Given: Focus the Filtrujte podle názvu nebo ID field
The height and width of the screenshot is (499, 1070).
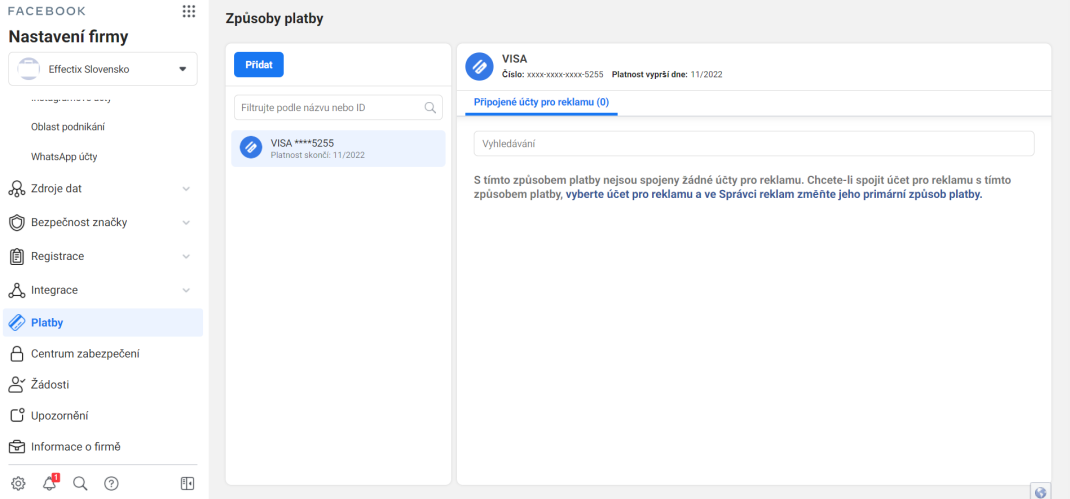Looking at the screenshot, I should point(338,107).
